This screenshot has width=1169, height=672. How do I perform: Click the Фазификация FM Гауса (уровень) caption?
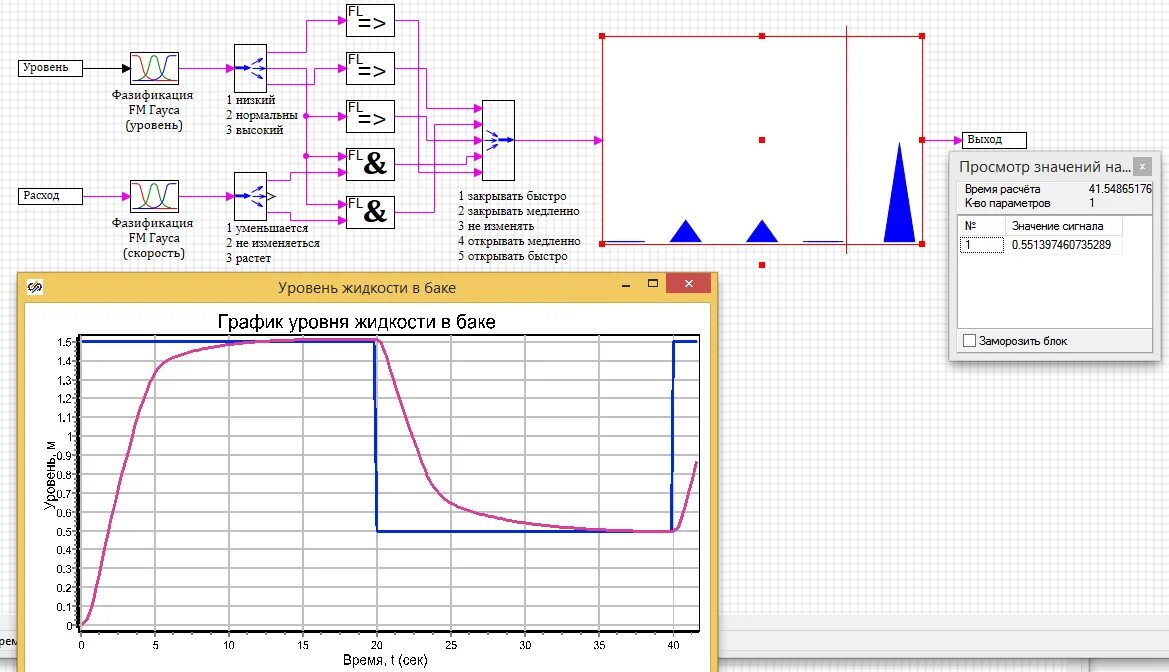click(153, 110)
